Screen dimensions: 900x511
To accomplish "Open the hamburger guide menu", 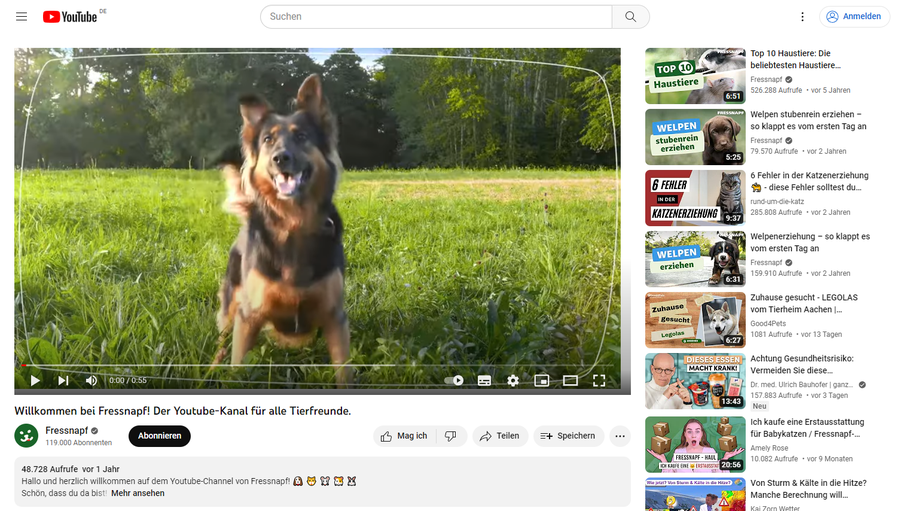I will click(21, 17).
